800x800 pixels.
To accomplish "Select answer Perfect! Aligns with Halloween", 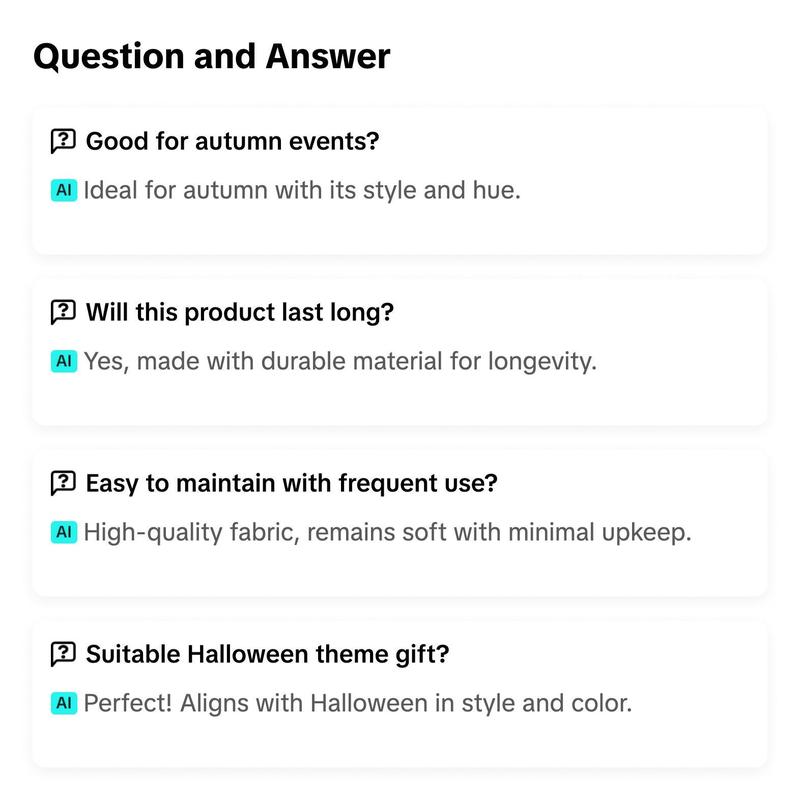I will tap(358, 703).
